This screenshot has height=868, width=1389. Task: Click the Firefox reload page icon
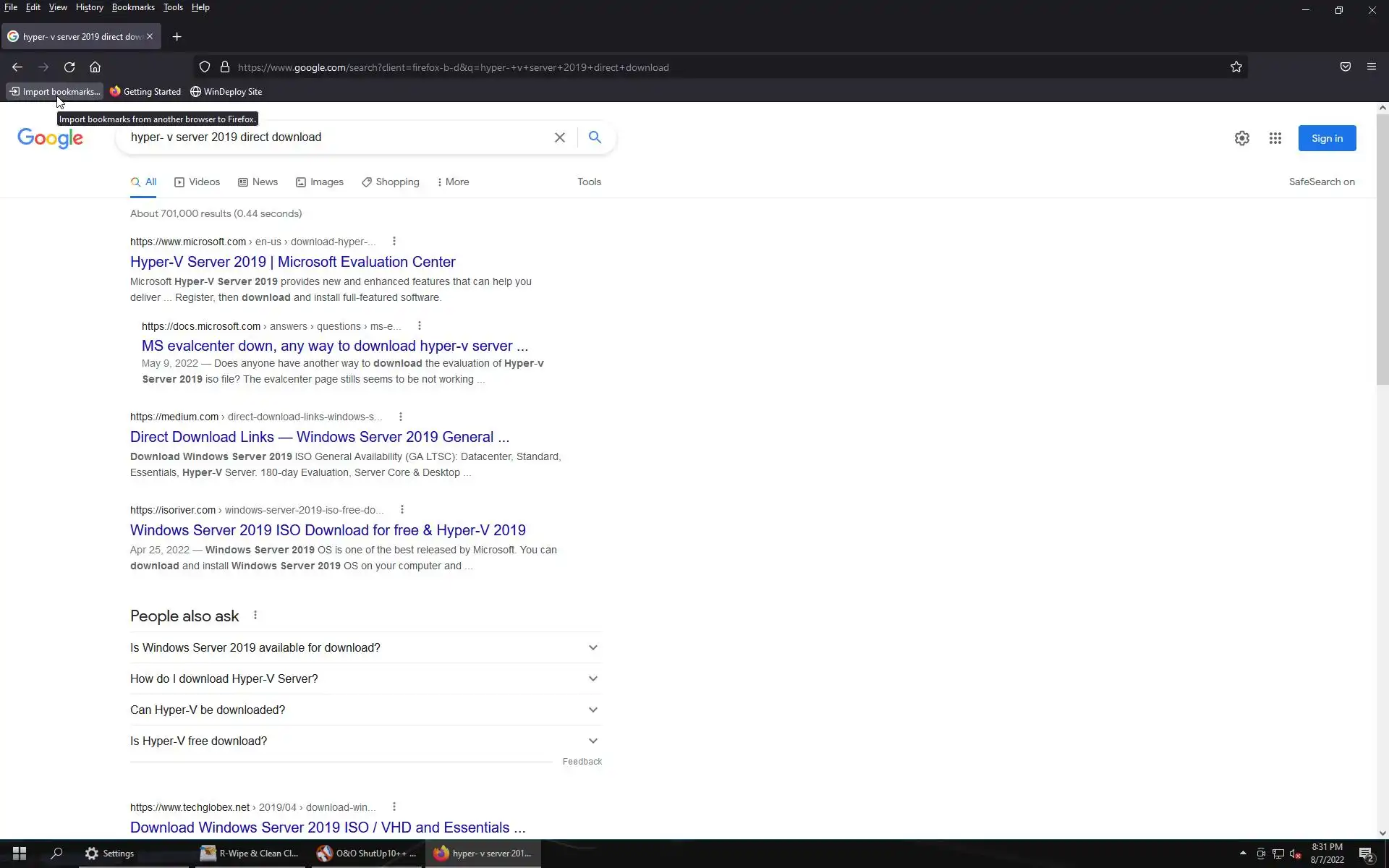click(69, 67)
